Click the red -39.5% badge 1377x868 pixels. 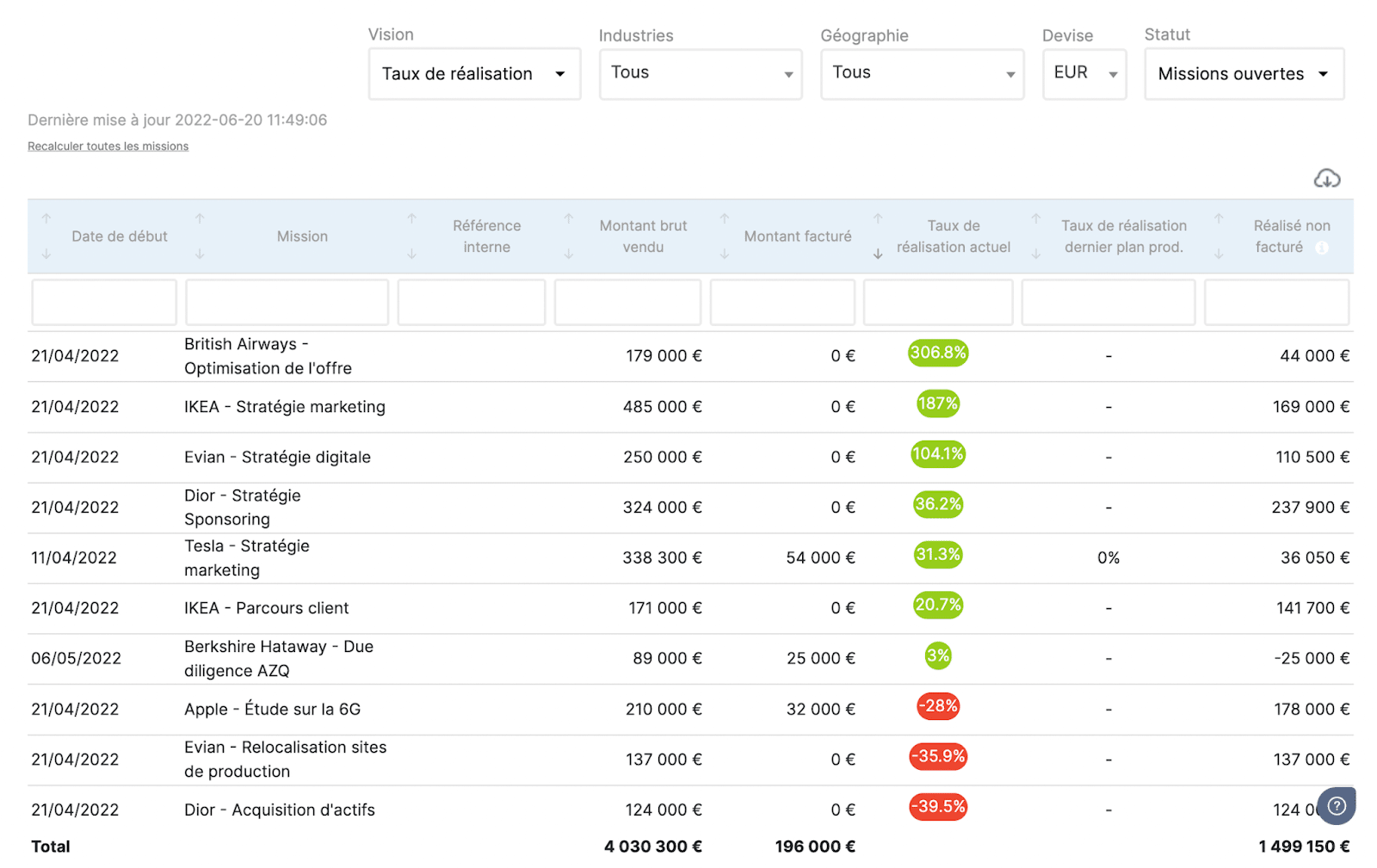(938, 807)
